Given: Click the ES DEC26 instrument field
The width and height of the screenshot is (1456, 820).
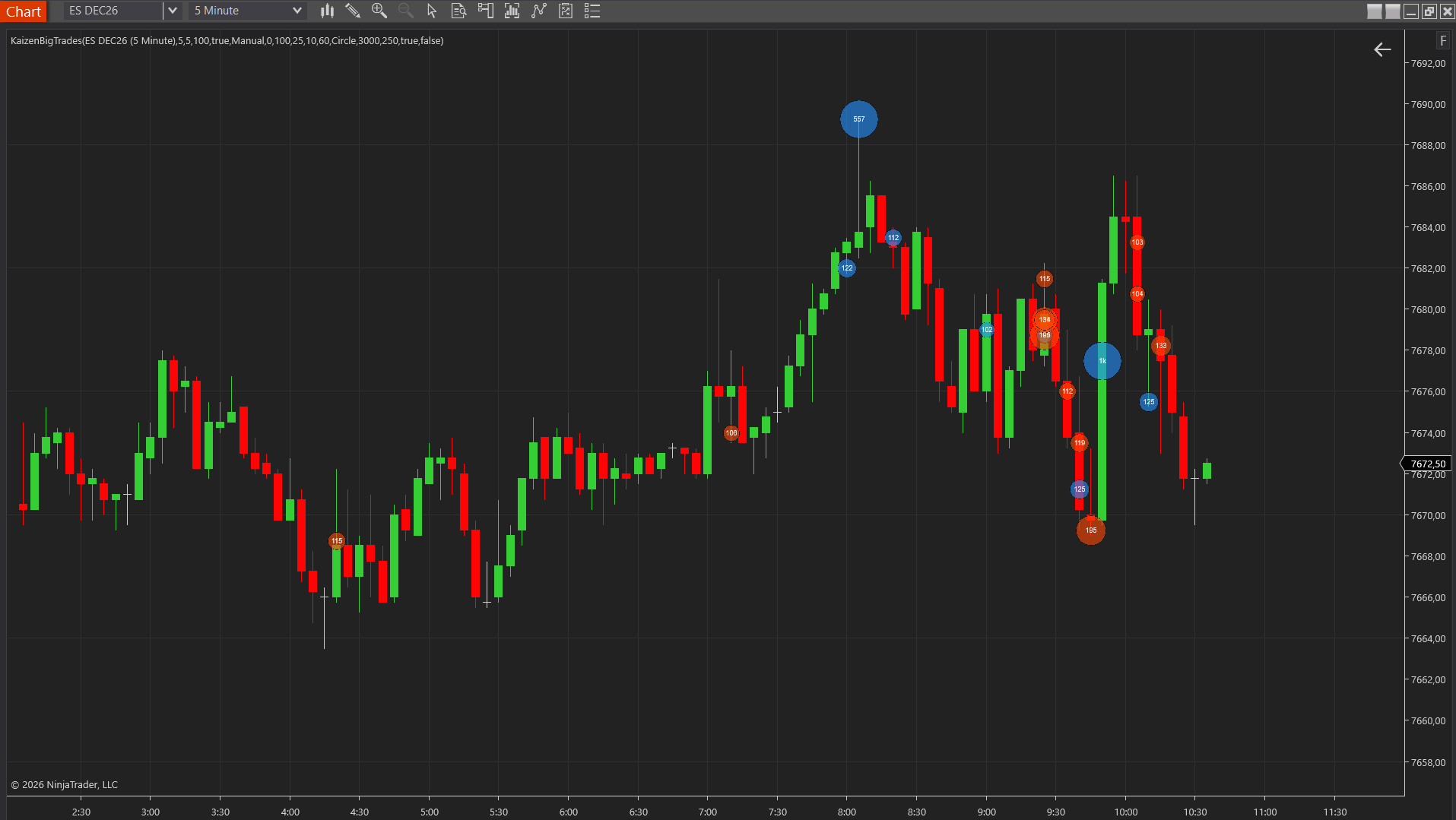Looking at the screenshot, I should point(113,11).
